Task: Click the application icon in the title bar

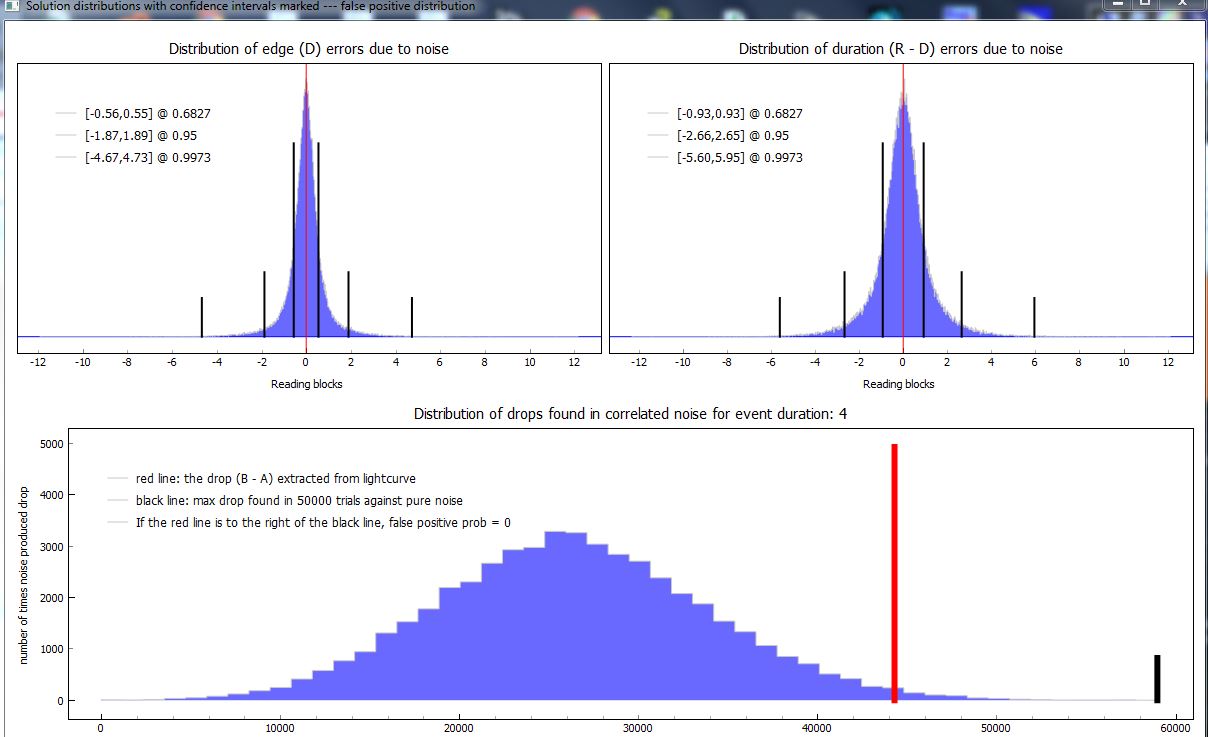Action: coord(11,6)
